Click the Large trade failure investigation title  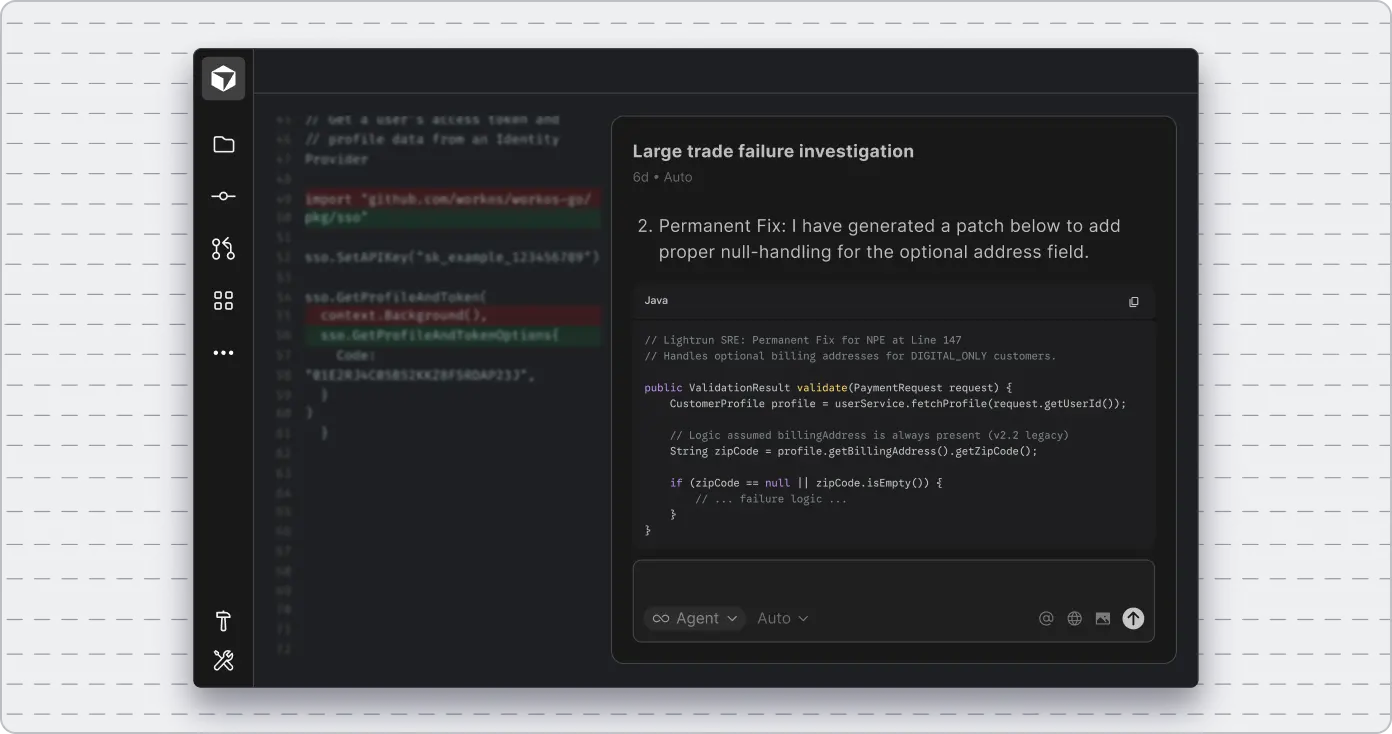pos(772,151)
